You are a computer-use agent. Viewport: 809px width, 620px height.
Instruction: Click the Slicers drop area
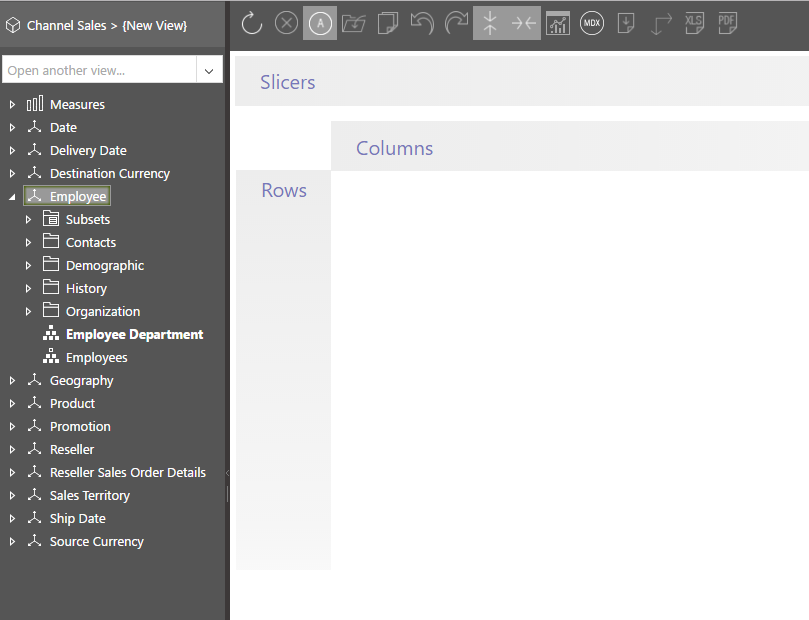[522, 81]
